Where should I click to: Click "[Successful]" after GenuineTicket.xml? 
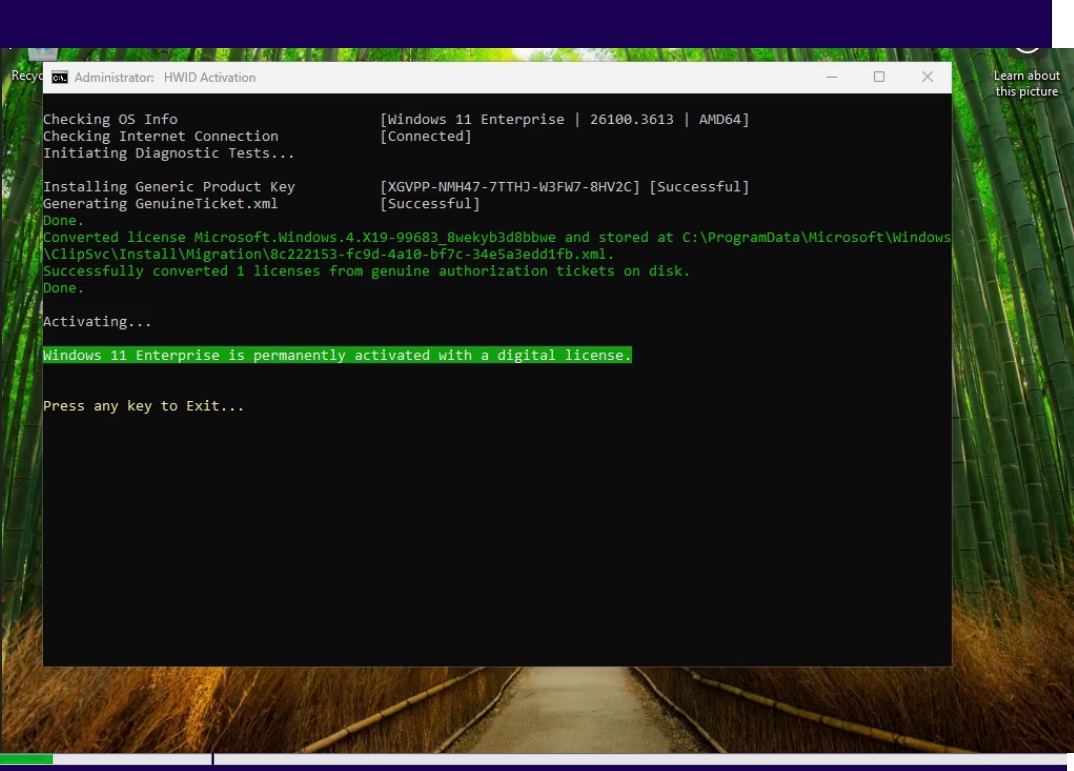429,204
